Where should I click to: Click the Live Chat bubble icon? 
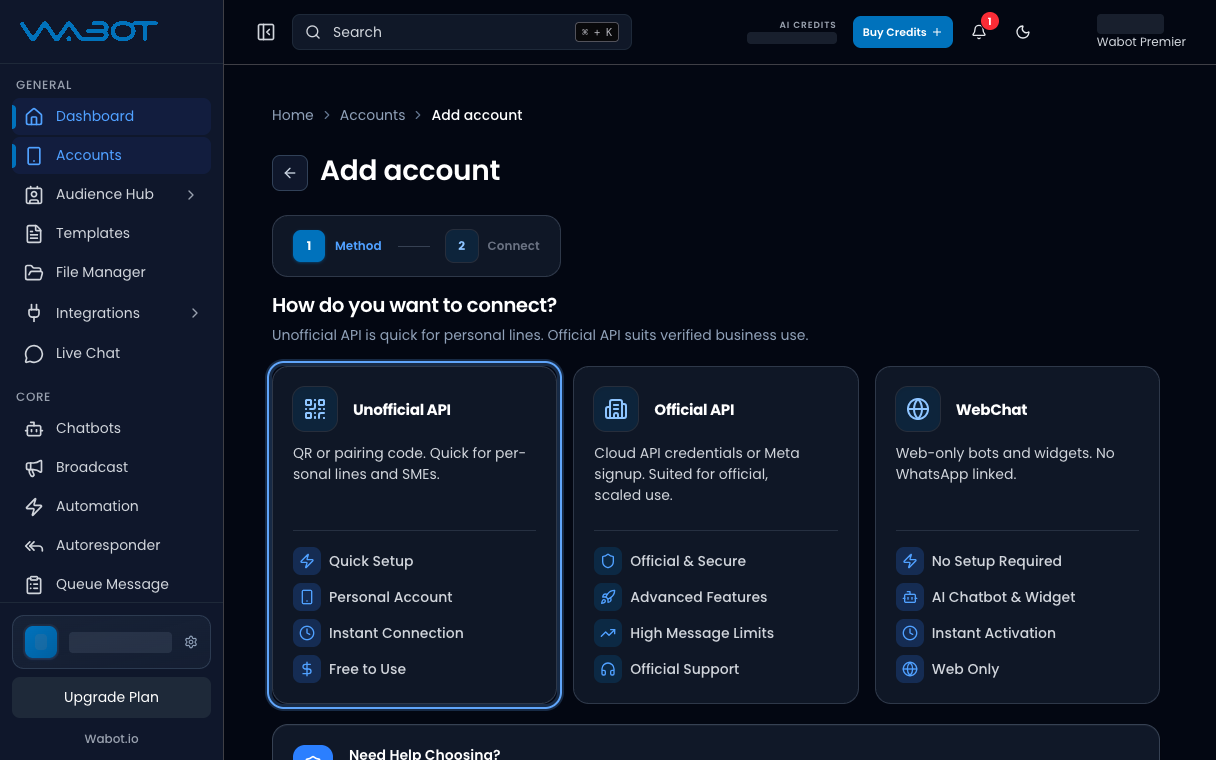(x=34, y=353)
